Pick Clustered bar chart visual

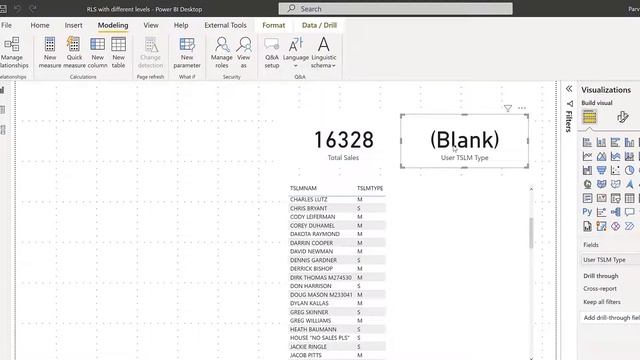tap(616, 142)
